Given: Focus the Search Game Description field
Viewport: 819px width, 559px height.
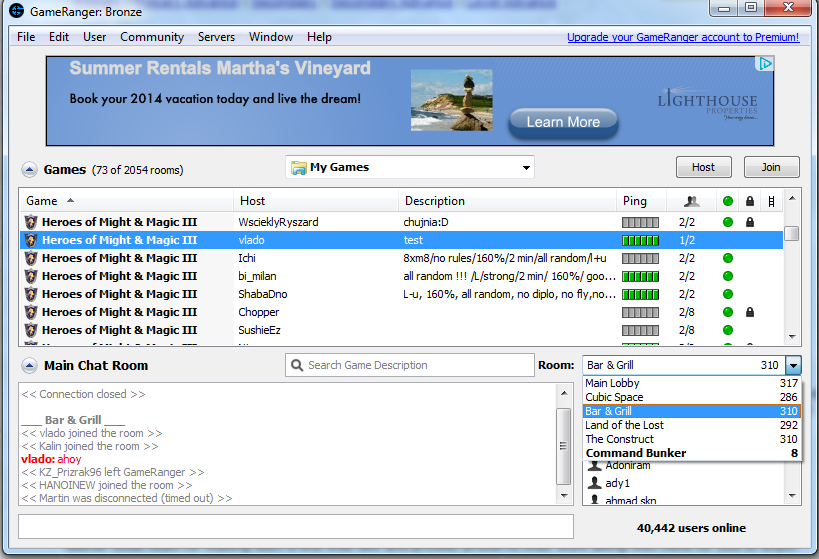Looking at the screenshot, I should [410, 365].
